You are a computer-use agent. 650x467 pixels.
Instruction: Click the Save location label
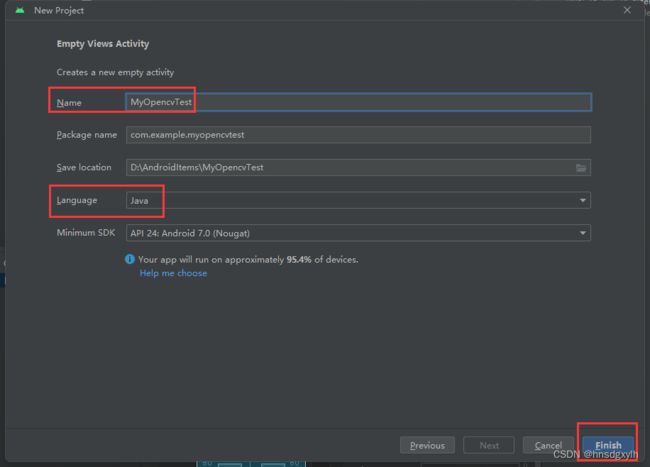click(x=84, y=167)
